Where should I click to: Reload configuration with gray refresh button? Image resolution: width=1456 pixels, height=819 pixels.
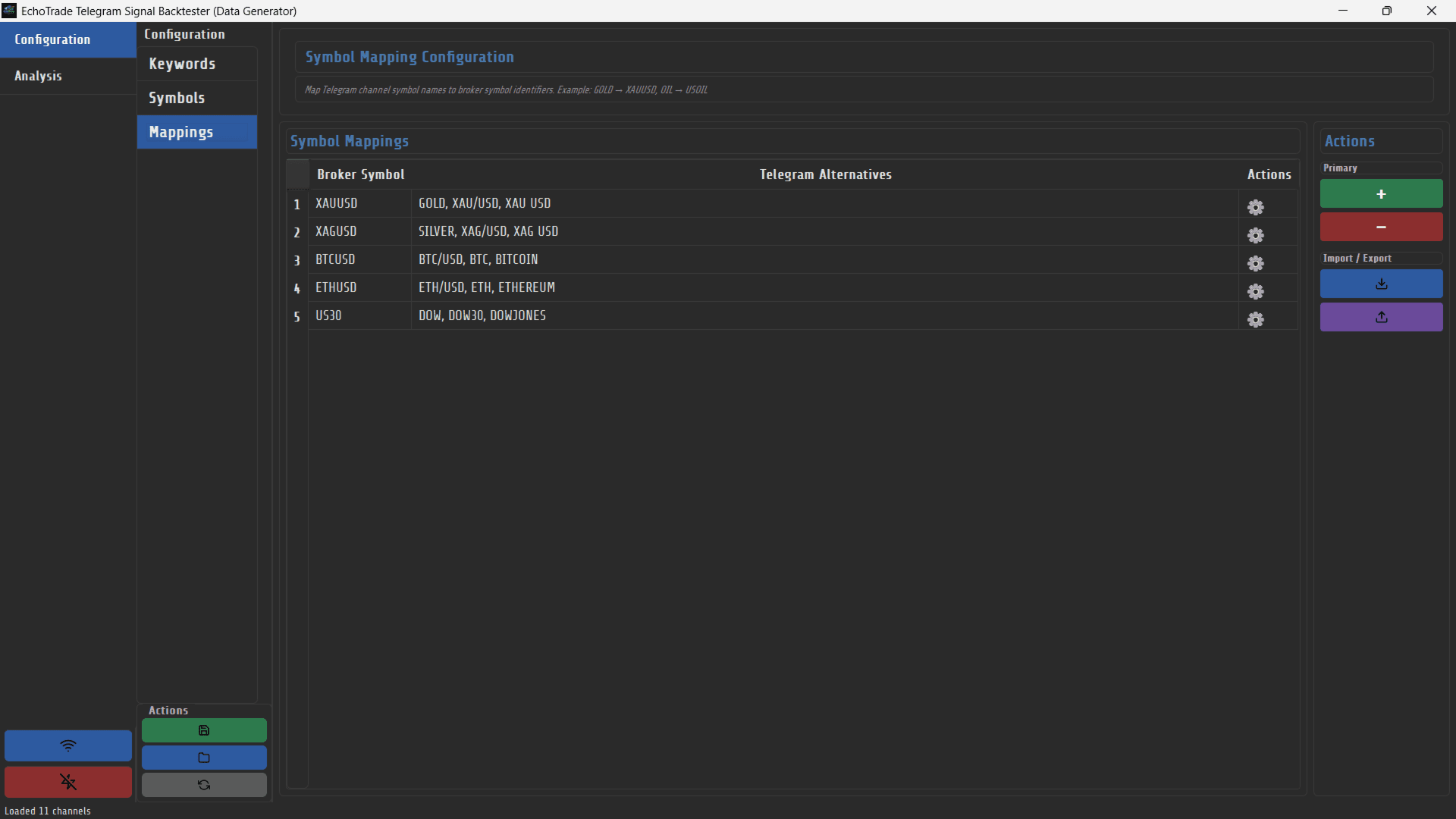pyautogui.click(x=204, y=785)
